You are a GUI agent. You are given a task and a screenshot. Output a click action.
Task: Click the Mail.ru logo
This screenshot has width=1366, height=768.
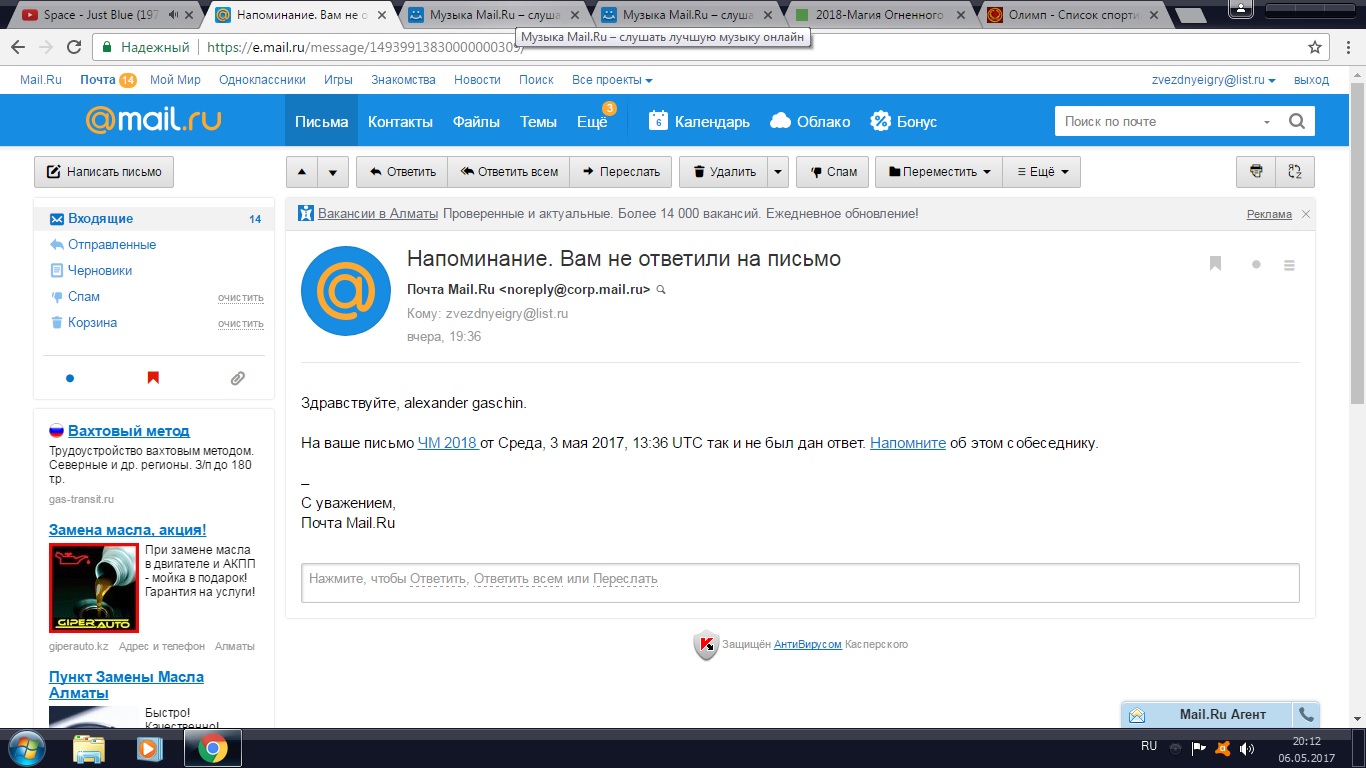(x=153, y=120)
